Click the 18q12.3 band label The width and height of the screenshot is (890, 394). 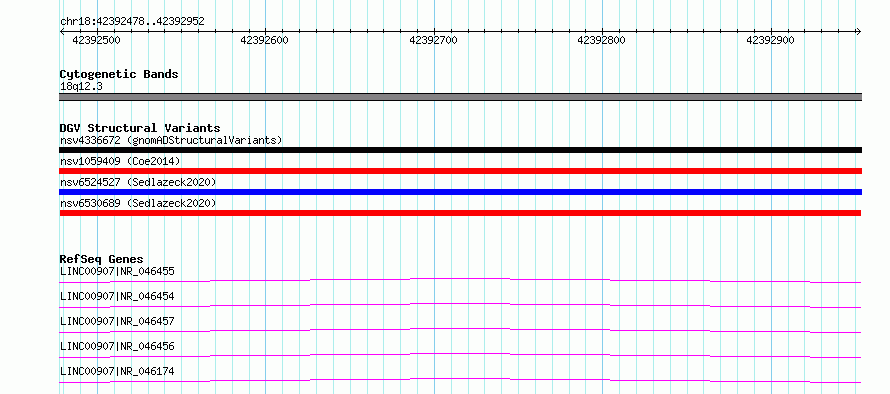tap(81, 87)
